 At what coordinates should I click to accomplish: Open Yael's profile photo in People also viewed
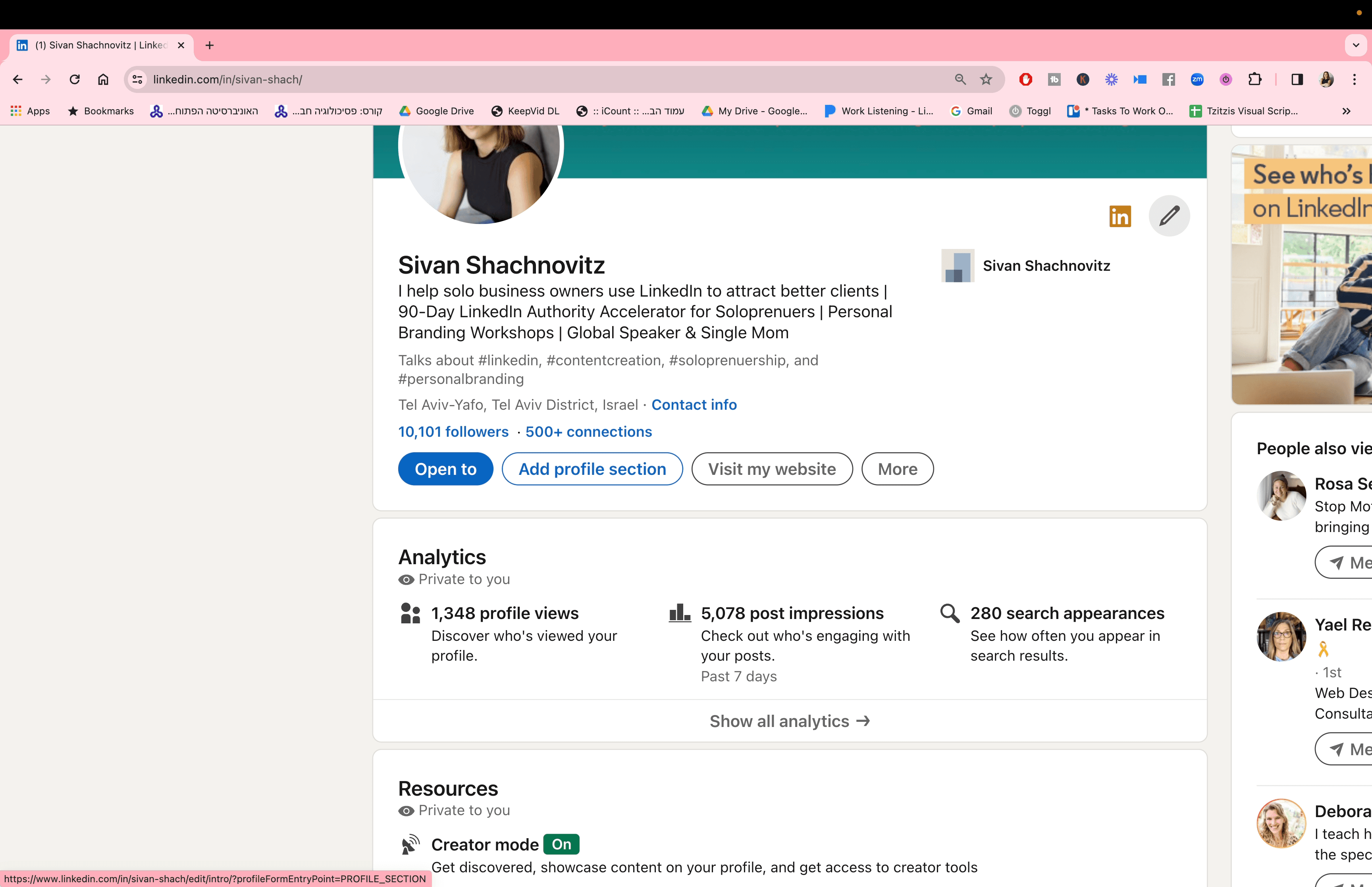point(1281,636)
